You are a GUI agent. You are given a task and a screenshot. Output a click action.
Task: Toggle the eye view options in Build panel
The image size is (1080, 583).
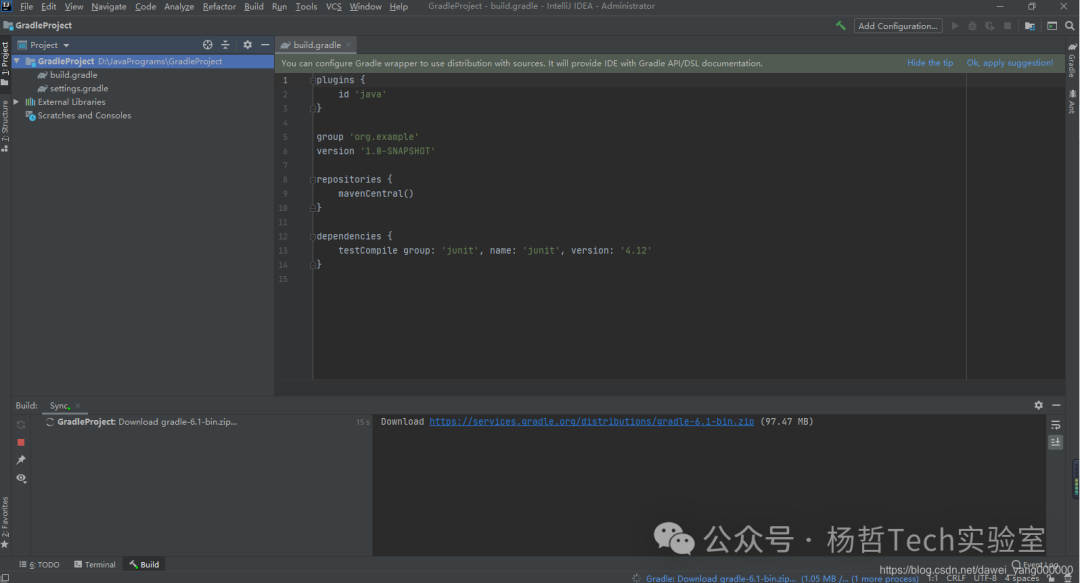click(x=21, y=478)
